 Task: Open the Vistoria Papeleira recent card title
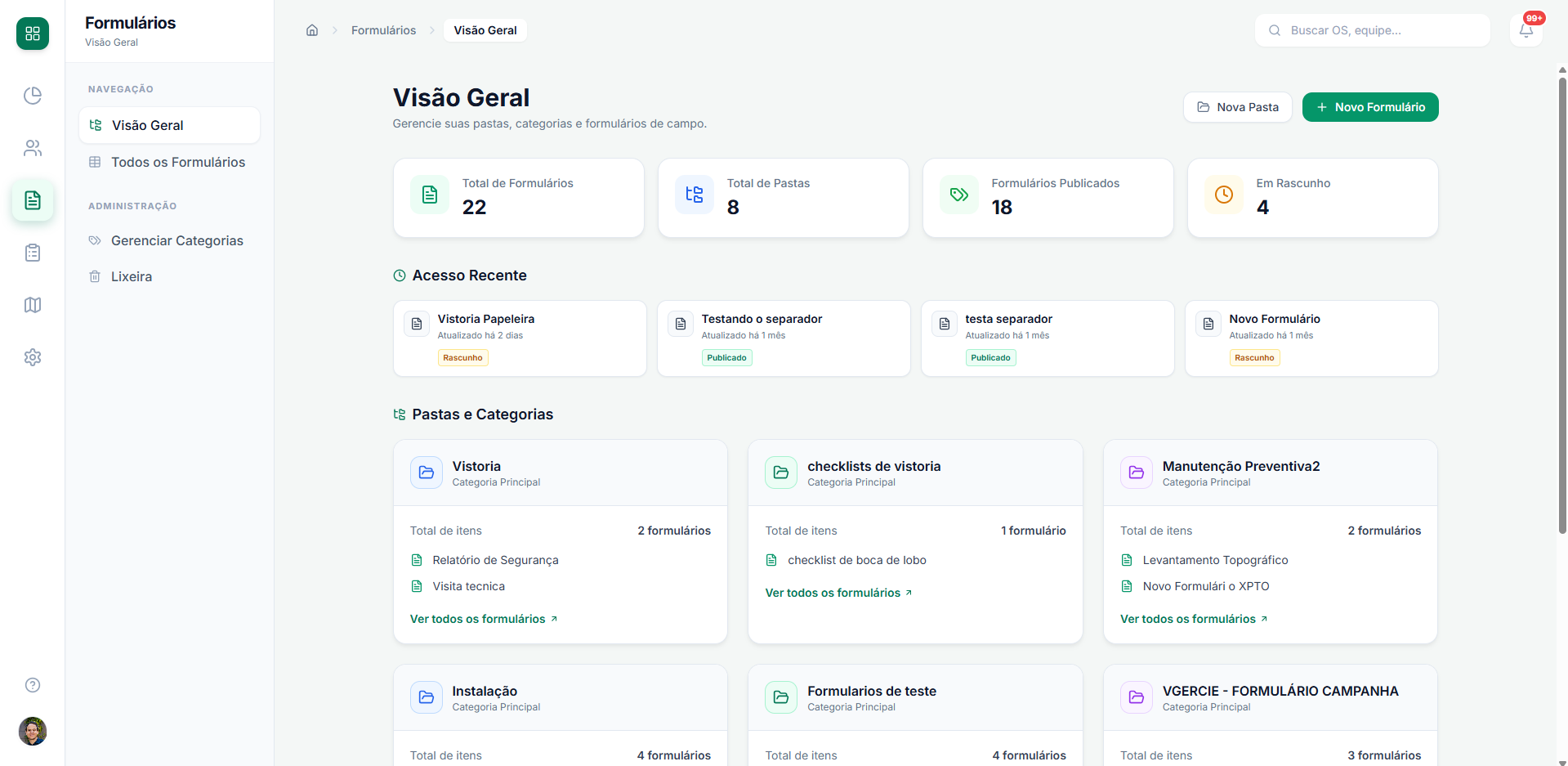pos(486,319)
